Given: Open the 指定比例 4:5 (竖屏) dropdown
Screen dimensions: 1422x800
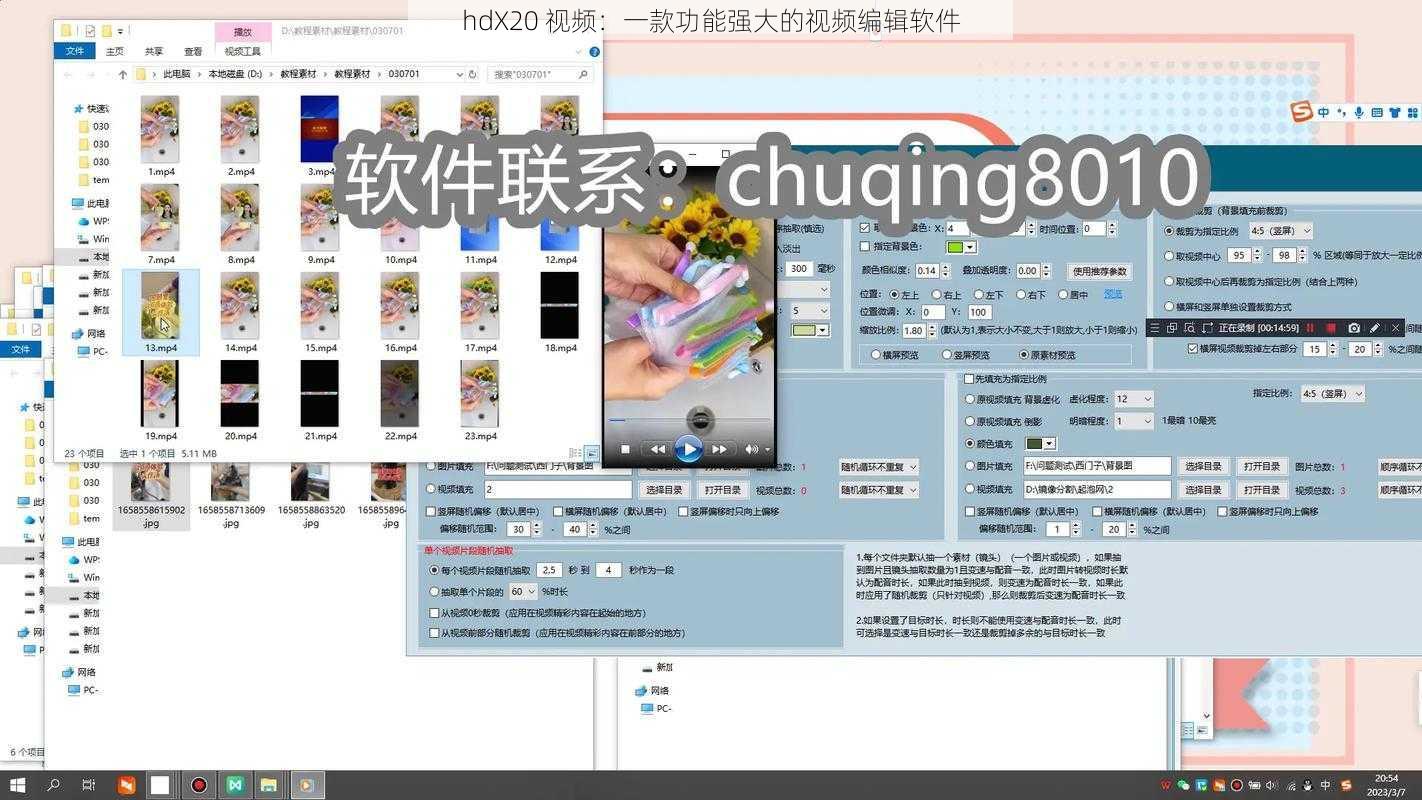Looking at the screenshot, I should coord(1332,394).
